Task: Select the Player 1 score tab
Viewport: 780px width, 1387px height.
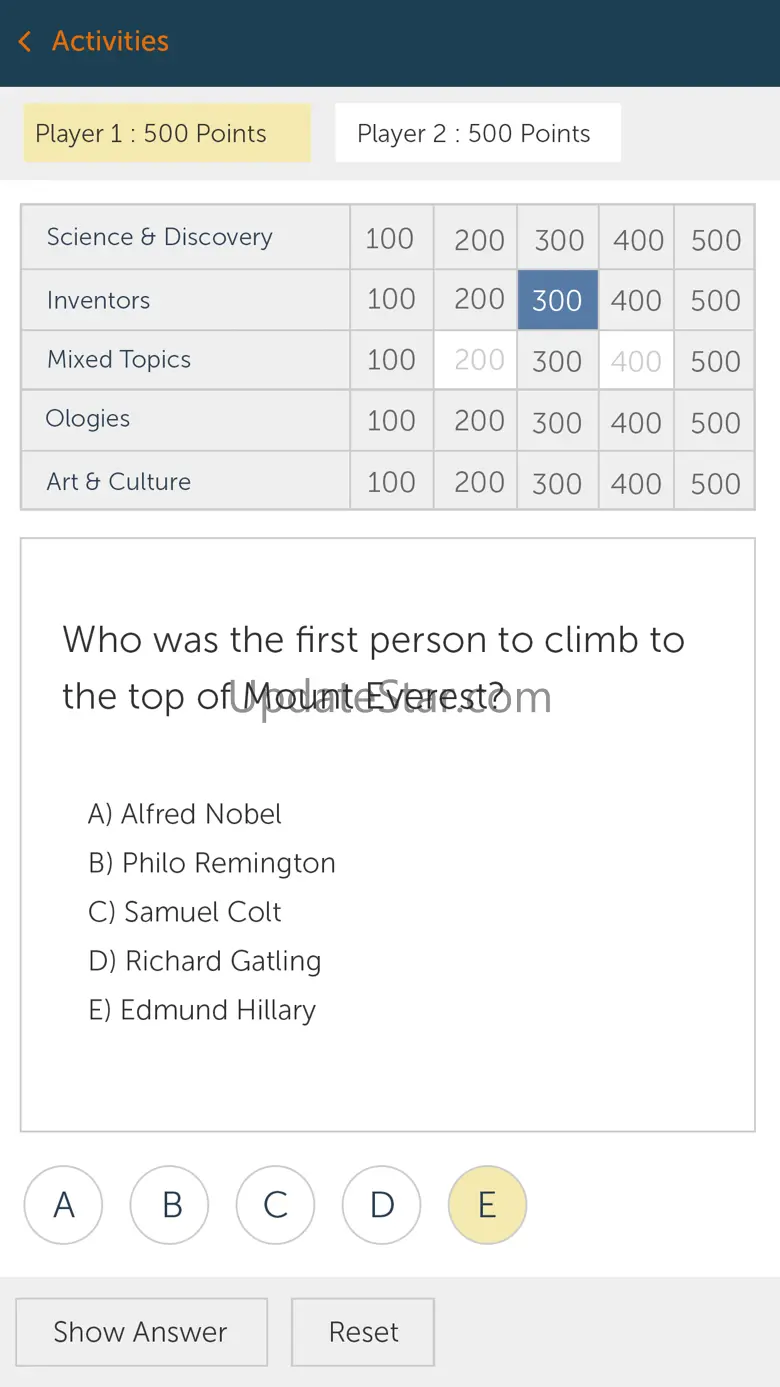Action: coord(167,133)
